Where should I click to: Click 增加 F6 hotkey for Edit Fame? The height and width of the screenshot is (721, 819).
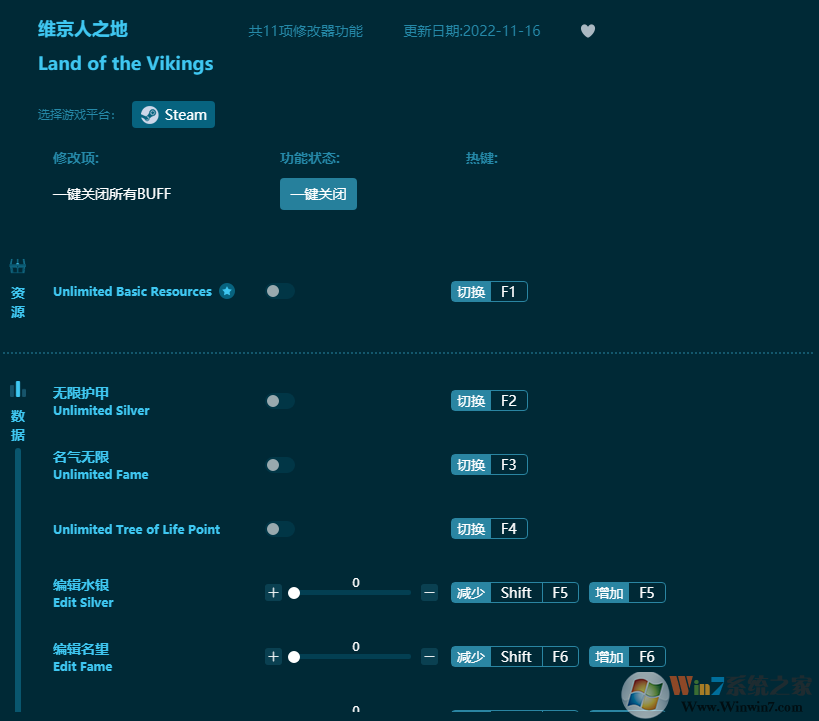(627, 657)
